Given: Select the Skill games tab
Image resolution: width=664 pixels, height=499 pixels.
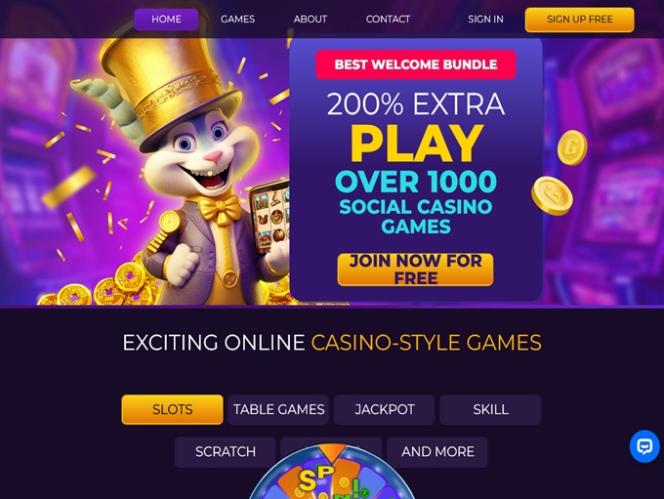Looking at the screenshot, I should coord(490,410).
